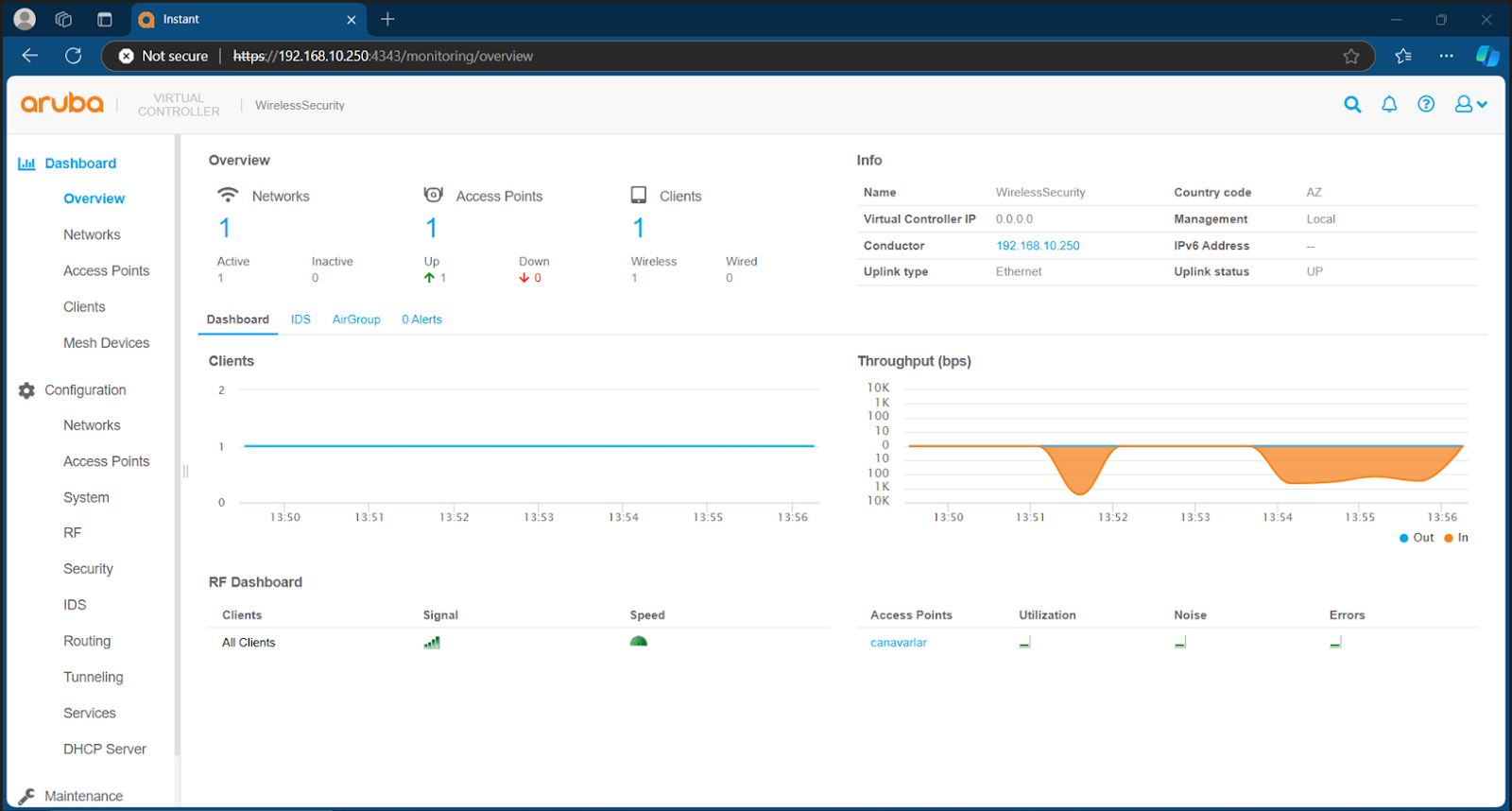The image size is (1512, 811).
Task: Click the Access Points device icon
Action: pos(434,195)
